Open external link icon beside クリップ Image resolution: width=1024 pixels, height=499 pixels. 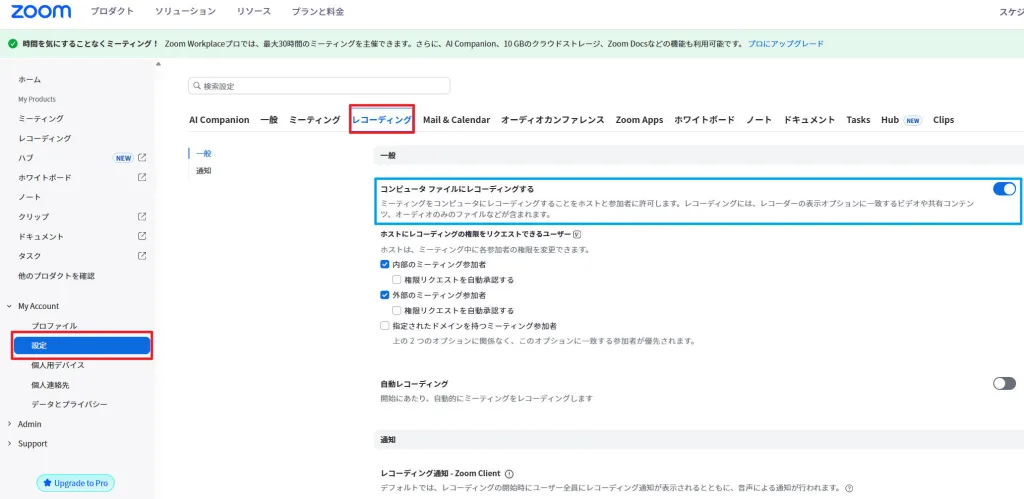(142, 216)
